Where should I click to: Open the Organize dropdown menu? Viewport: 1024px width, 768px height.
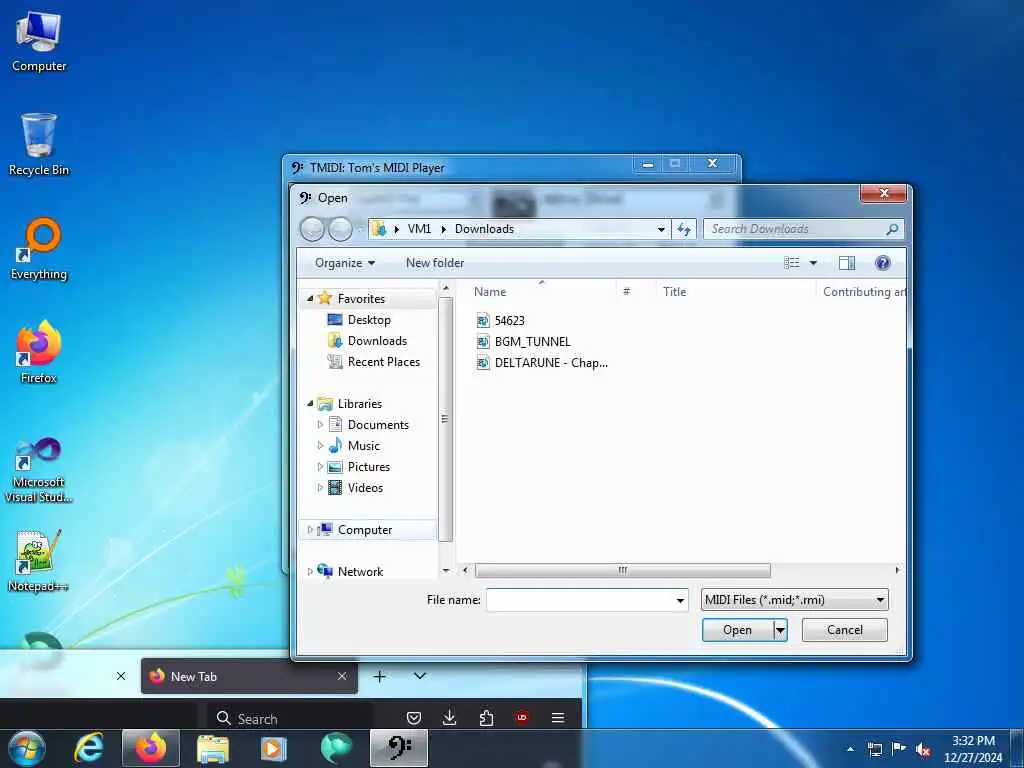344,263
